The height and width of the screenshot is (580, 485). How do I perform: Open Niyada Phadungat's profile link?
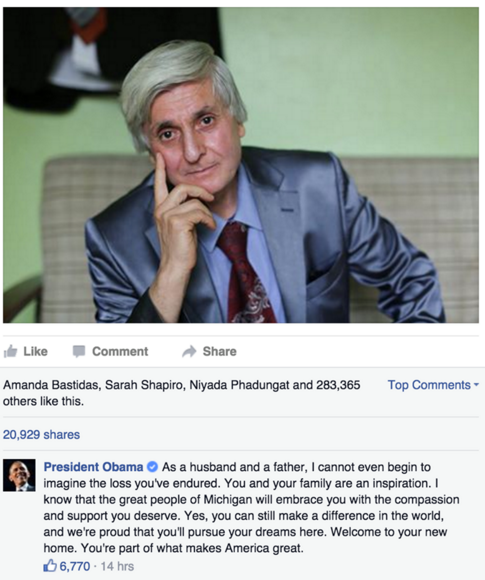pos(239,385)
